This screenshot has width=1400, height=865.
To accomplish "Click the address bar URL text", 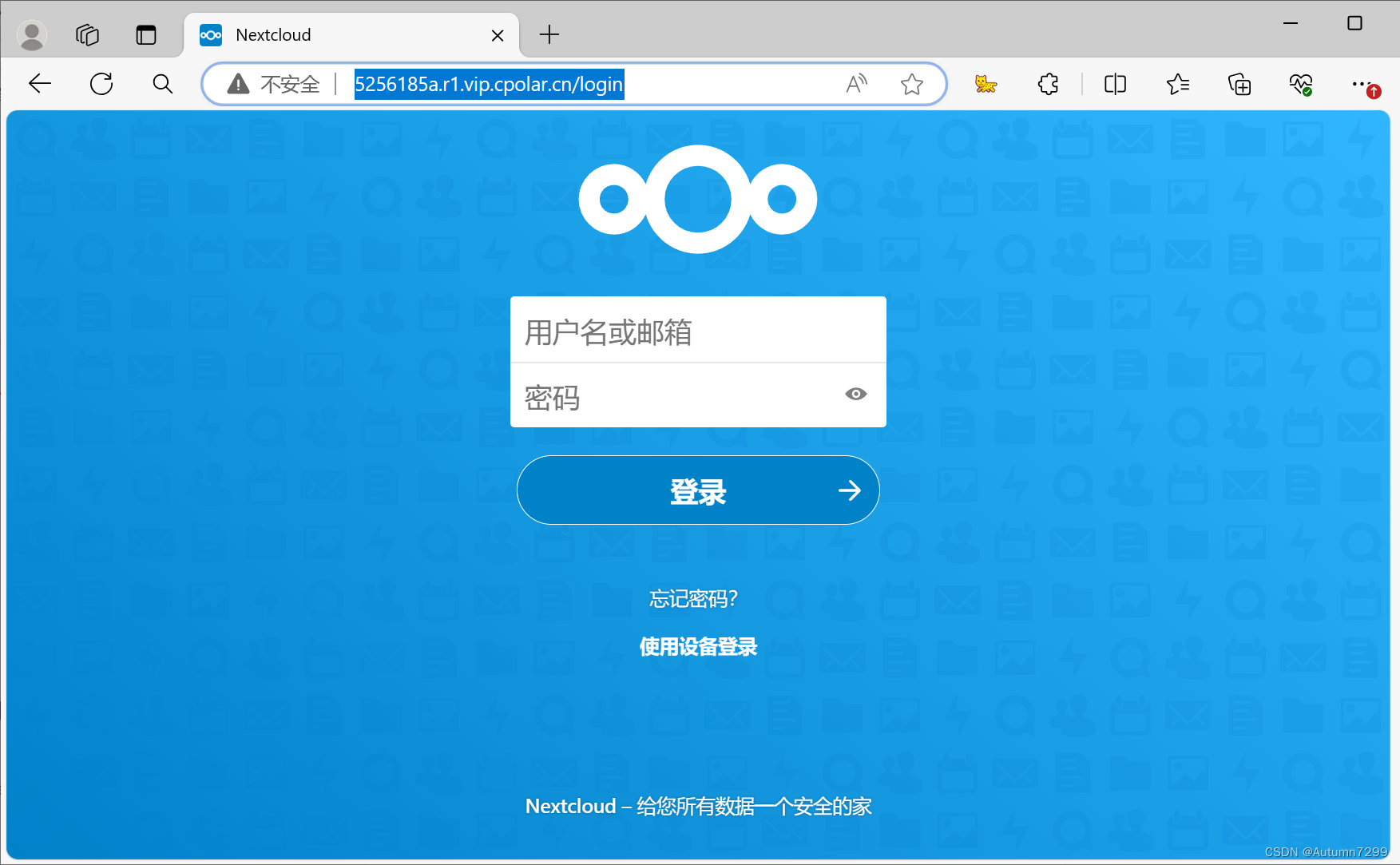I will 489,84.
